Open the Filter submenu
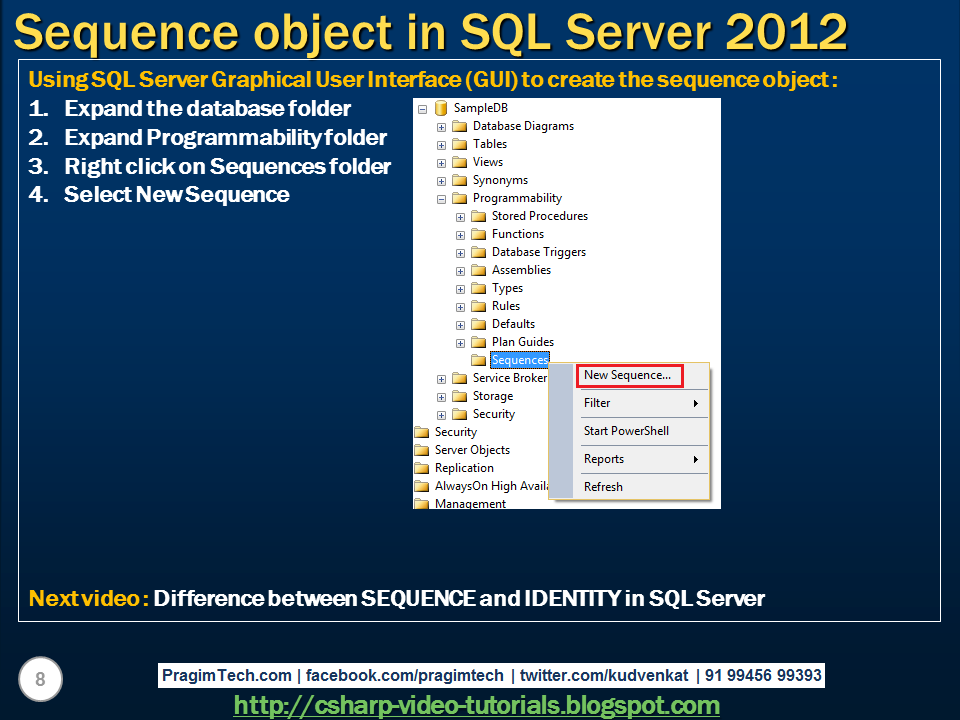This screenshot has width=960, height=720. (641, 403)
